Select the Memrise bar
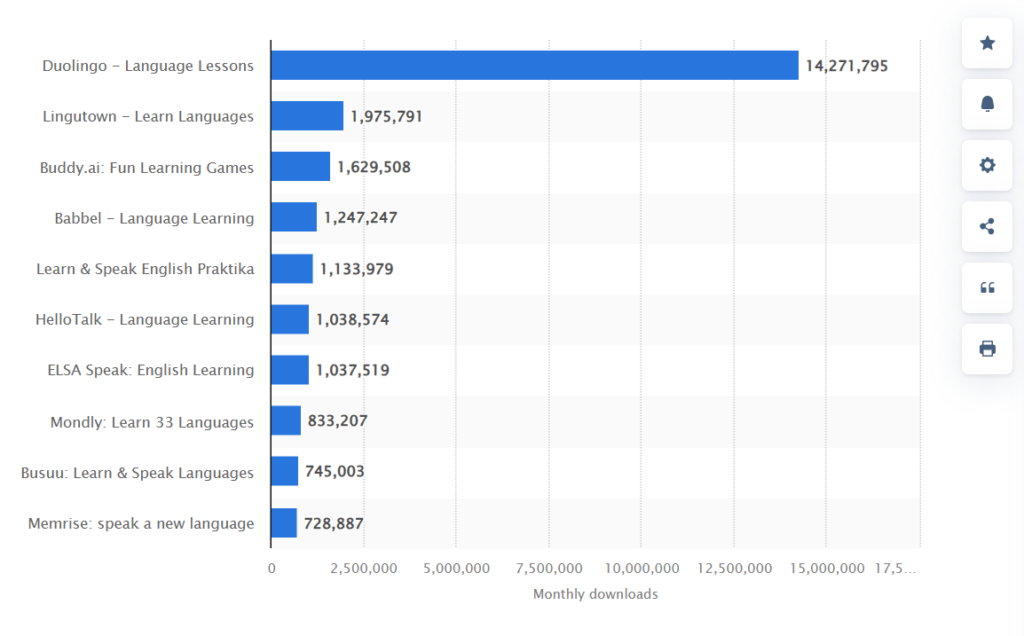 (284, 523)
